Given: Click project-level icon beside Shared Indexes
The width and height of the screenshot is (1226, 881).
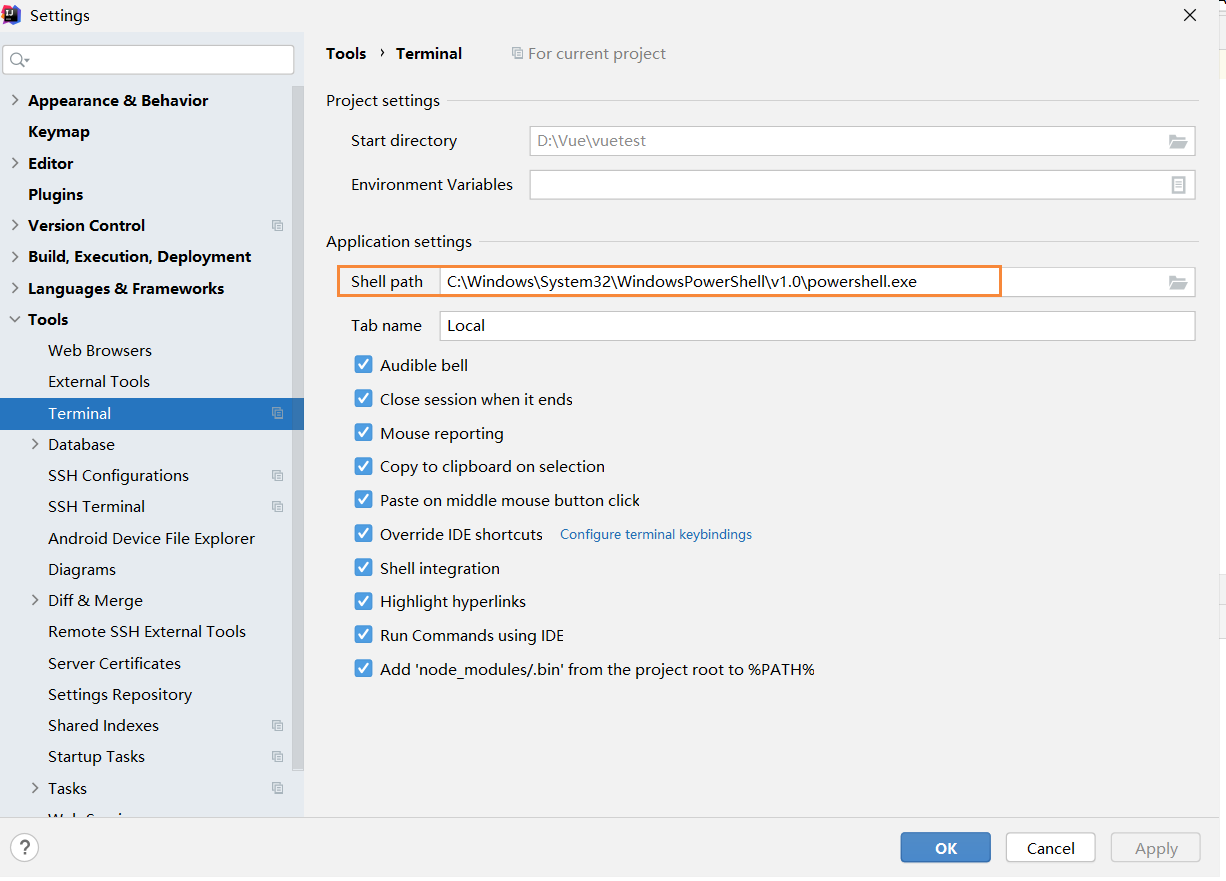Looking at the screenshot, I should click(278, 726).
